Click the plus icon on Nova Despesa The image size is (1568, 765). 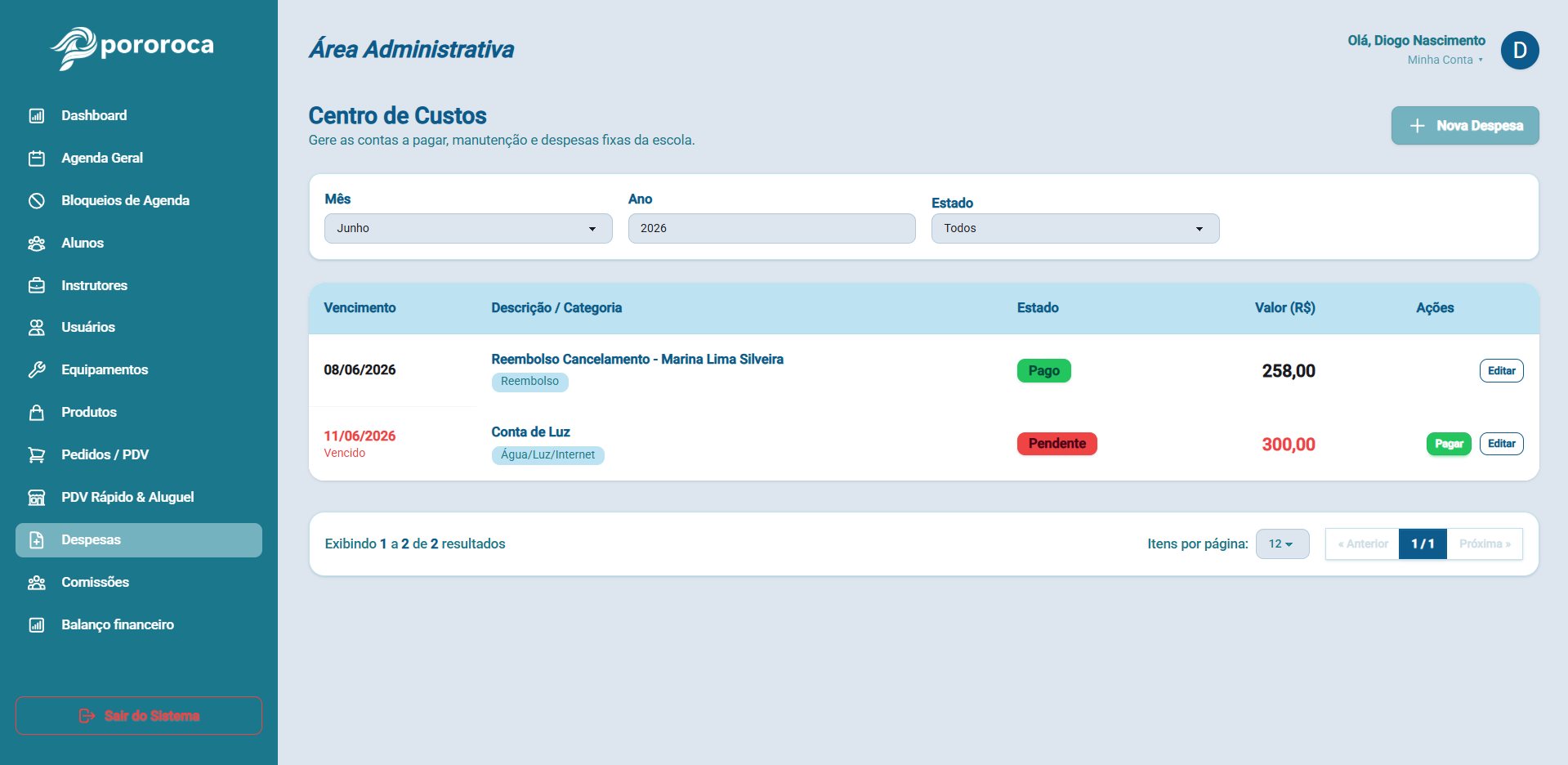coord(1418,126)
